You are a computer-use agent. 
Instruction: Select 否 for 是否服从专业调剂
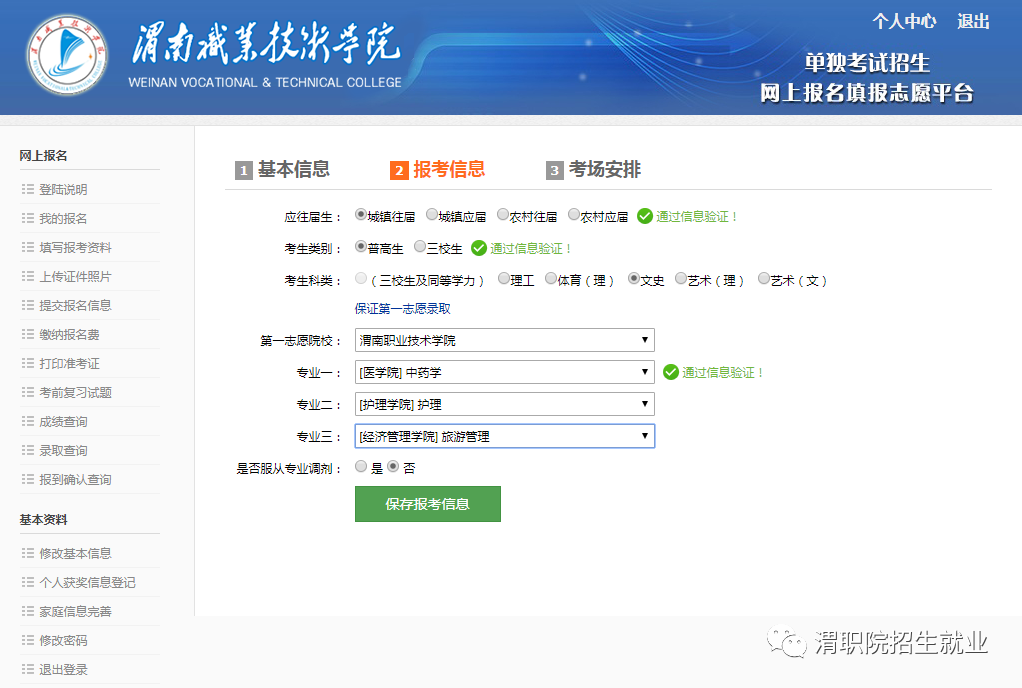[393, 466]
